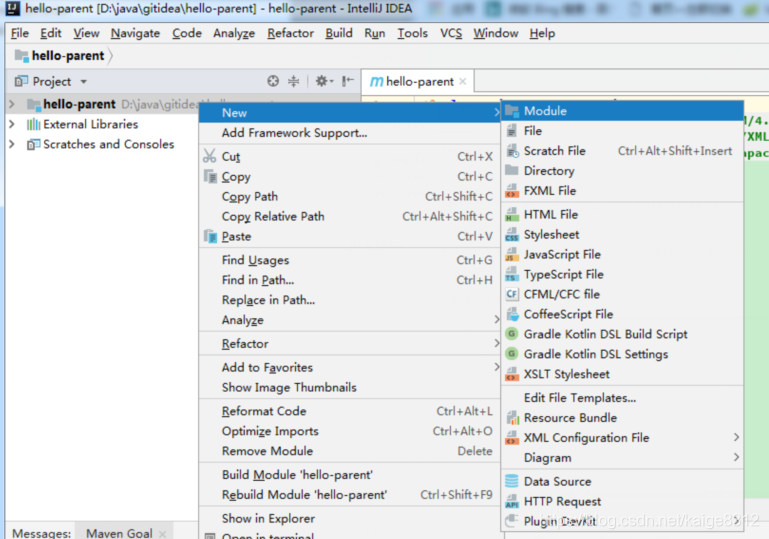
Task: Open the Project view dropdown arrow
Action: [x=83, y=82]
